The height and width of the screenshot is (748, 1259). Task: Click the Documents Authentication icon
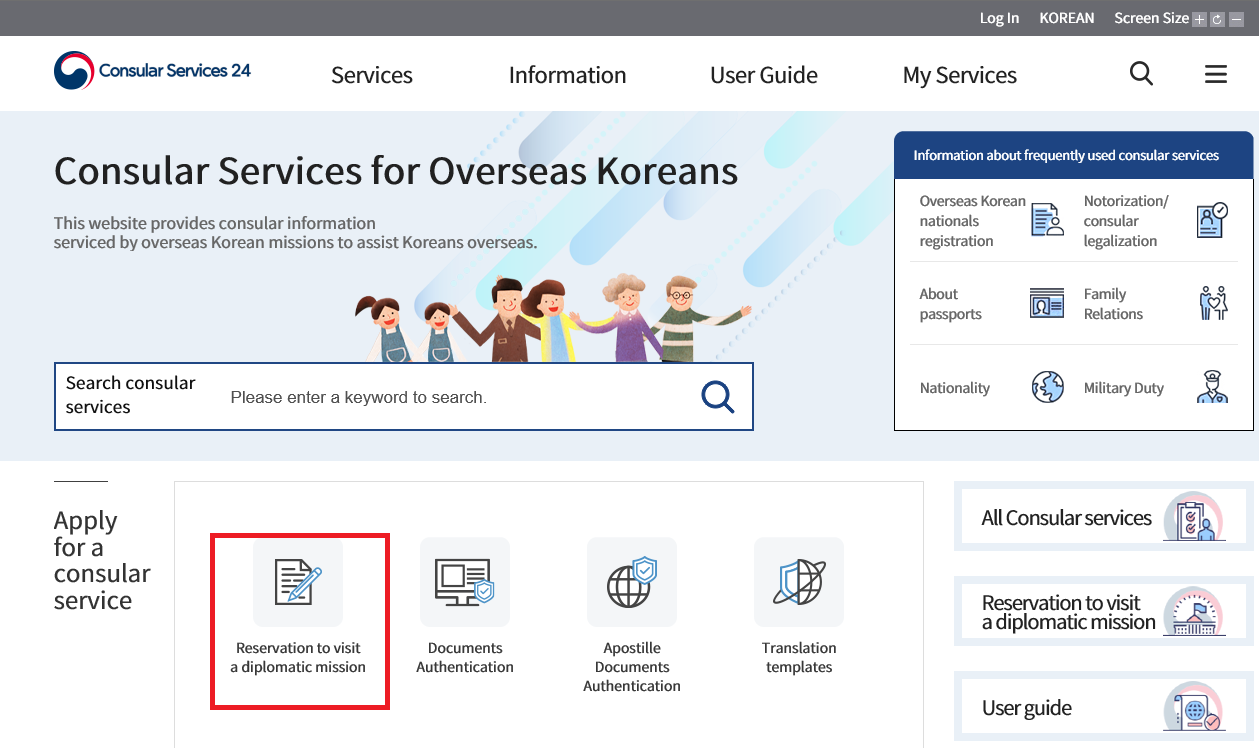pos(465,582)
